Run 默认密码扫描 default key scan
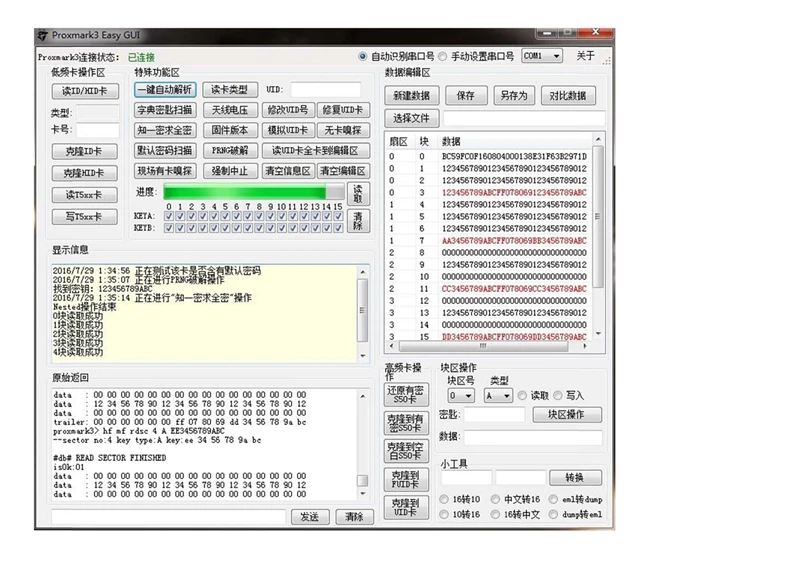This screenshot has height=566, width=800. [165, 151]
